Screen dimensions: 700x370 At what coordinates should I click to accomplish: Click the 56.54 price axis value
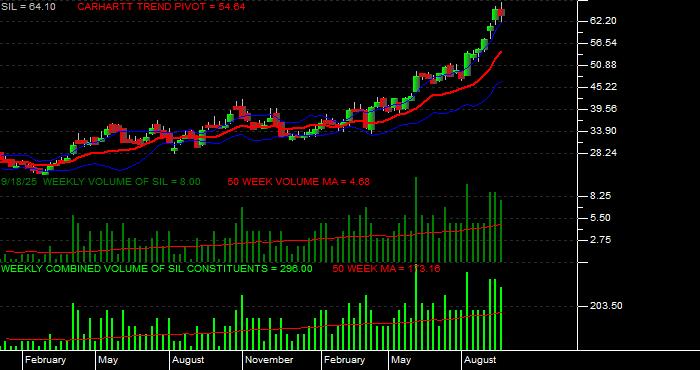603,43
